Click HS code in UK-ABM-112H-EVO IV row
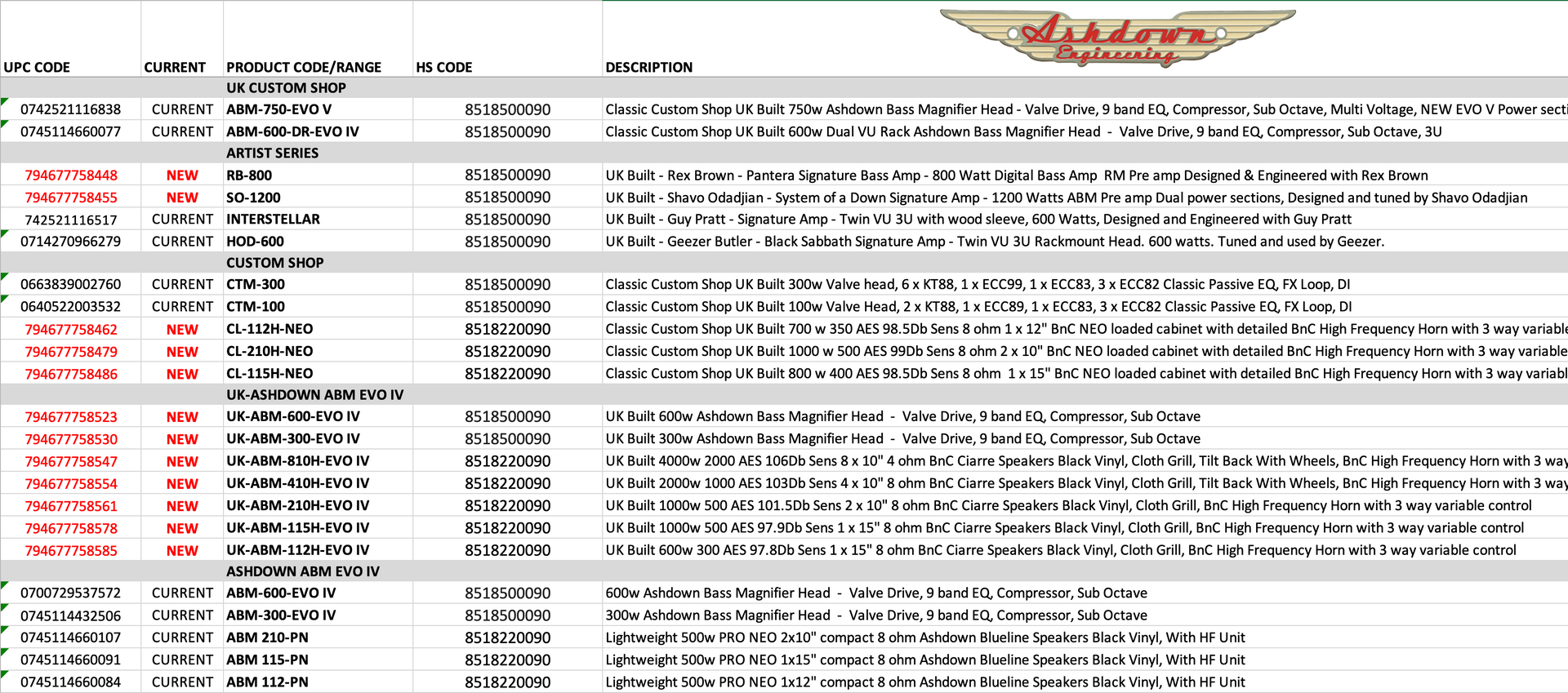 tap(508, 551)
